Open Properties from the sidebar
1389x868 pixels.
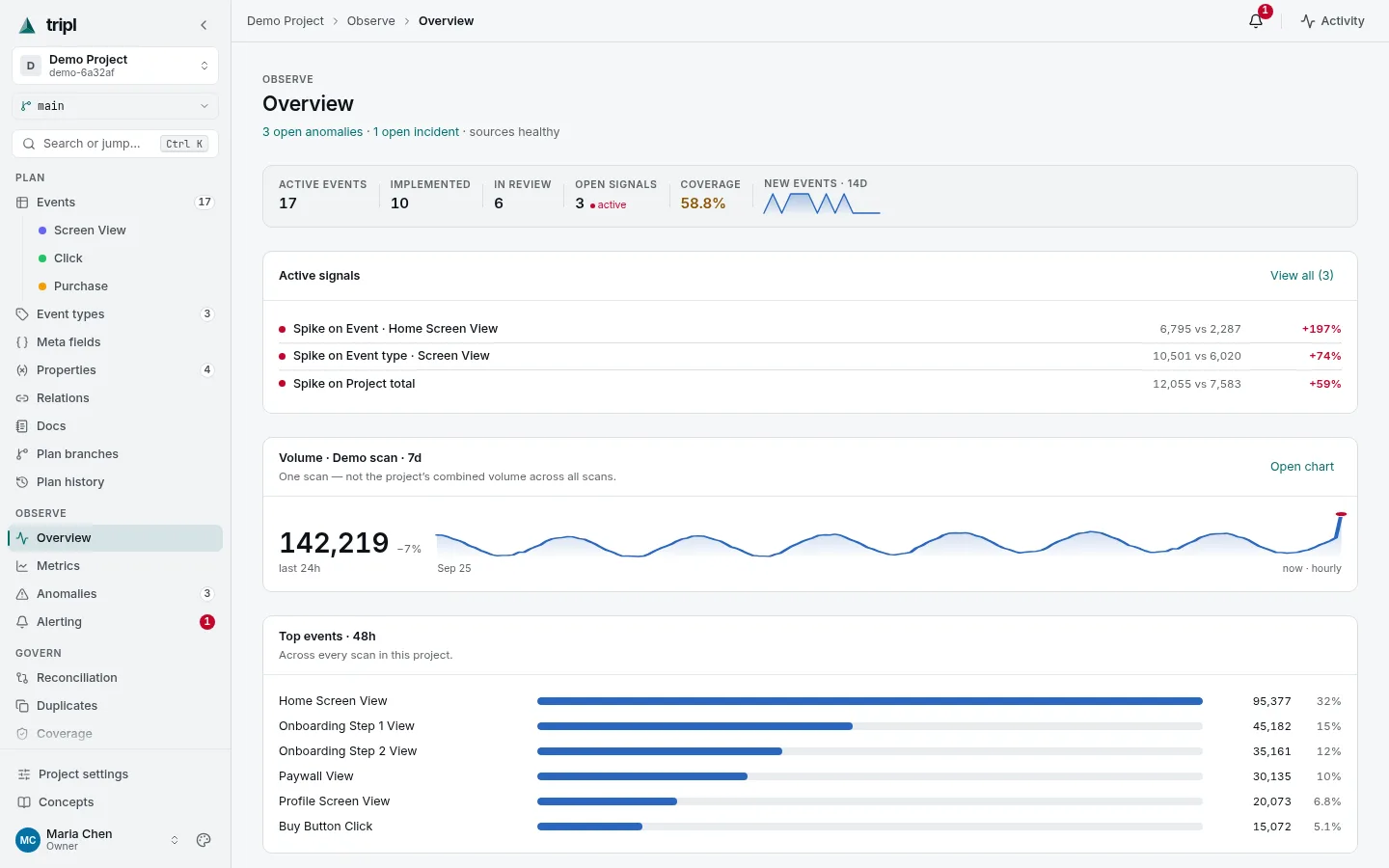[115, 370]
